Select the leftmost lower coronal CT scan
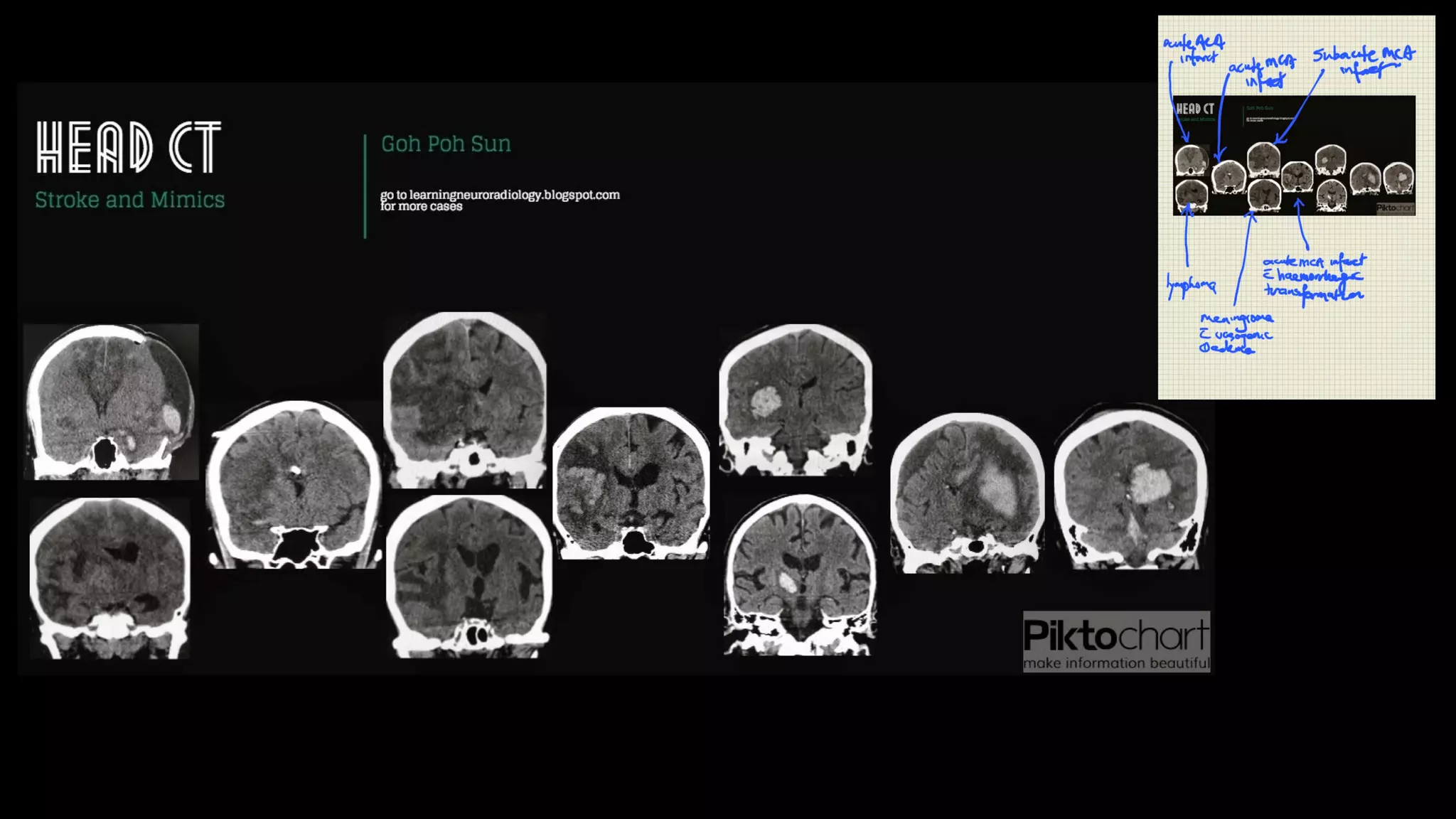This screenshot has height=819, width=1456. point(110,578)
